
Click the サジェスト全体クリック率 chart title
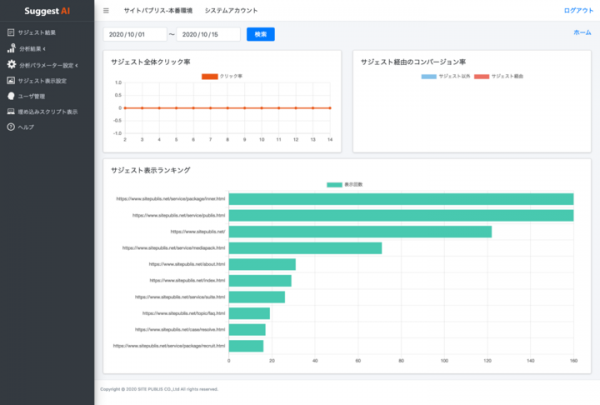(150, 62)
